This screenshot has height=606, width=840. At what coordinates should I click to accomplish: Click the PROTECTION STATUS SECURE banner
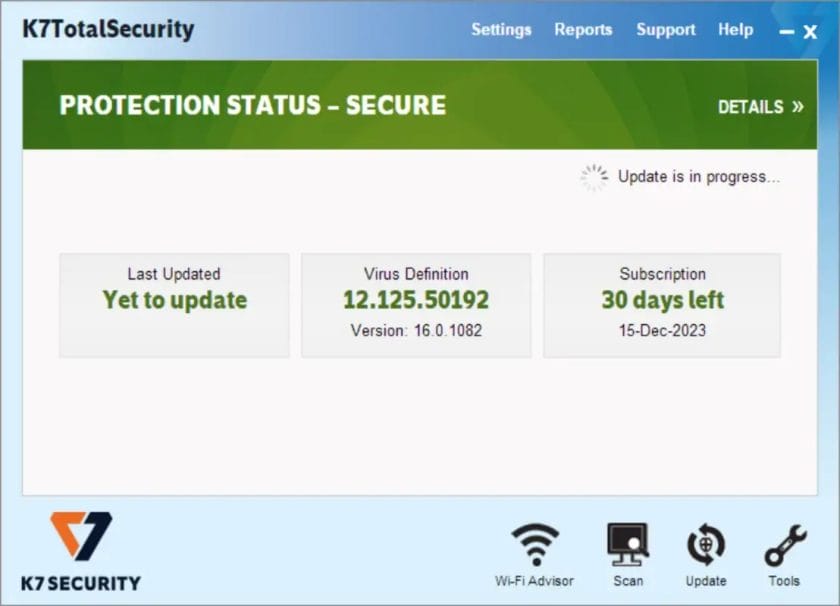point(253,105)
